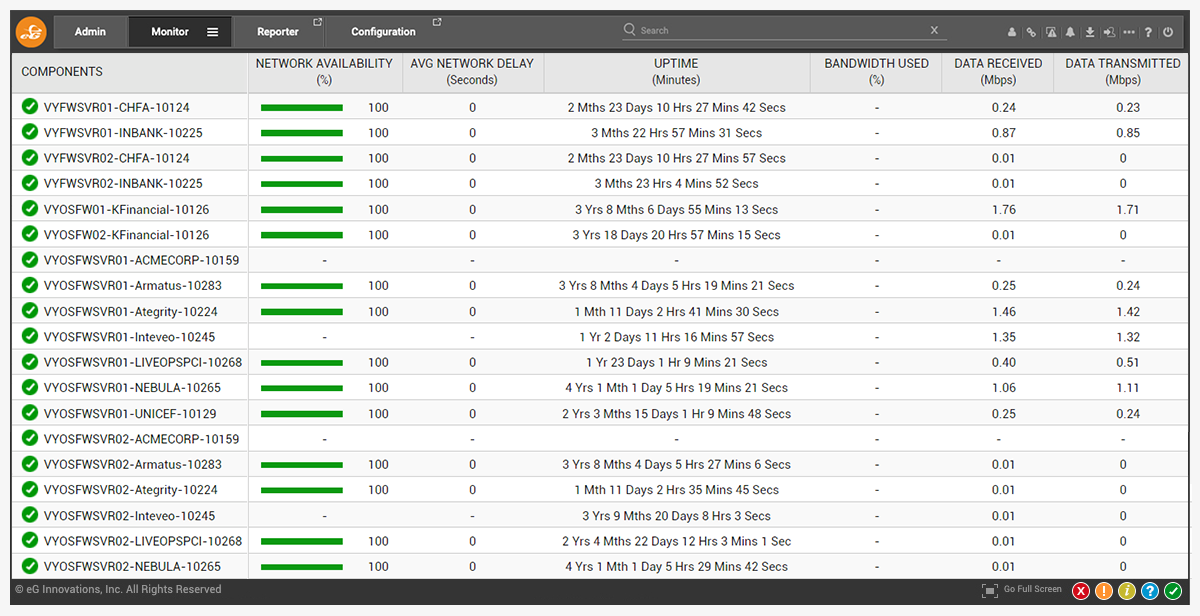Click the chain link icon in header
This screenshot has height=616, width=1200.
point(1031,32)
